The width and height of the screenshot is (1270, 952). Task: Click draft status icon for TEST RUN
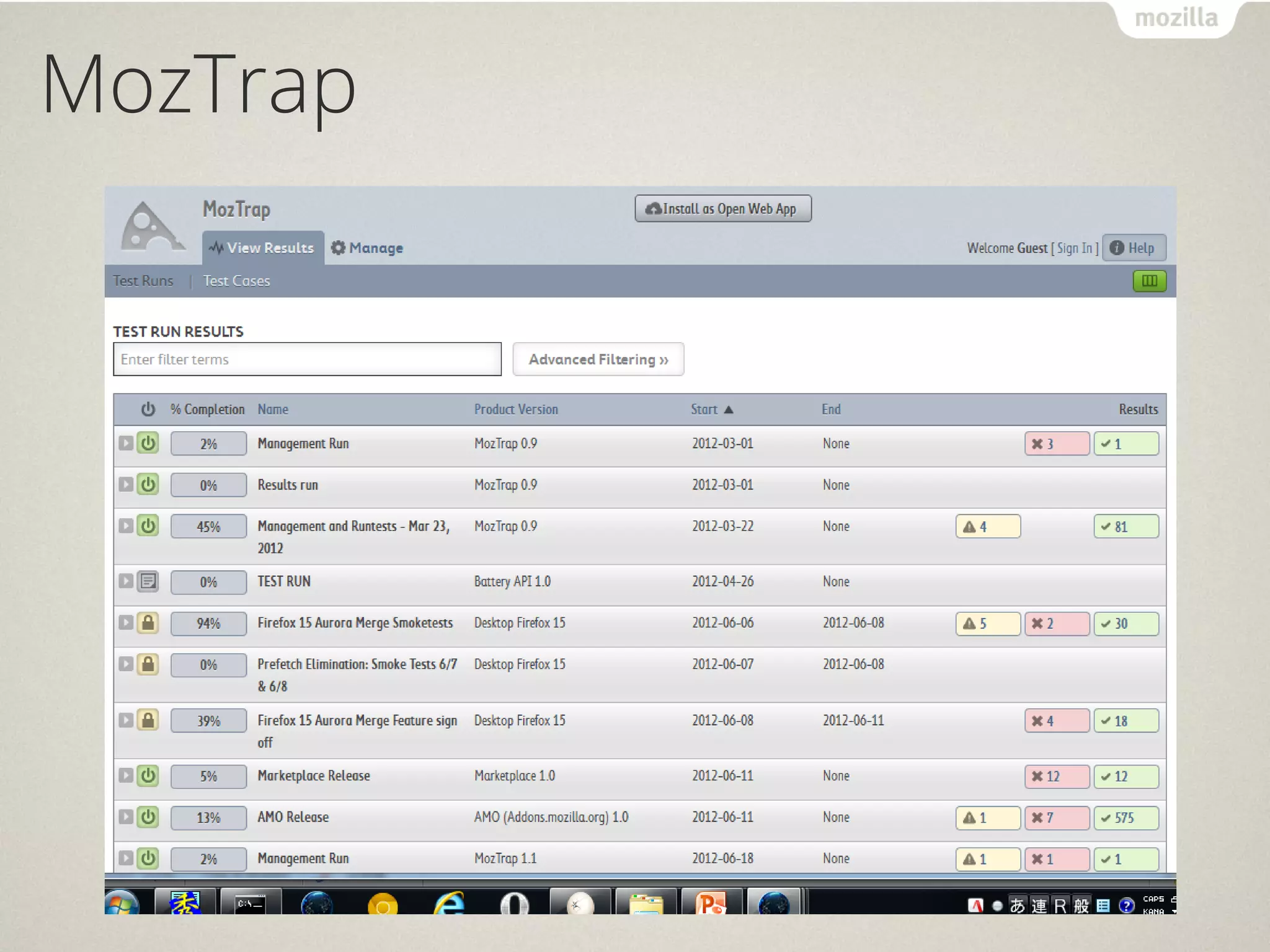pos(148,581)
